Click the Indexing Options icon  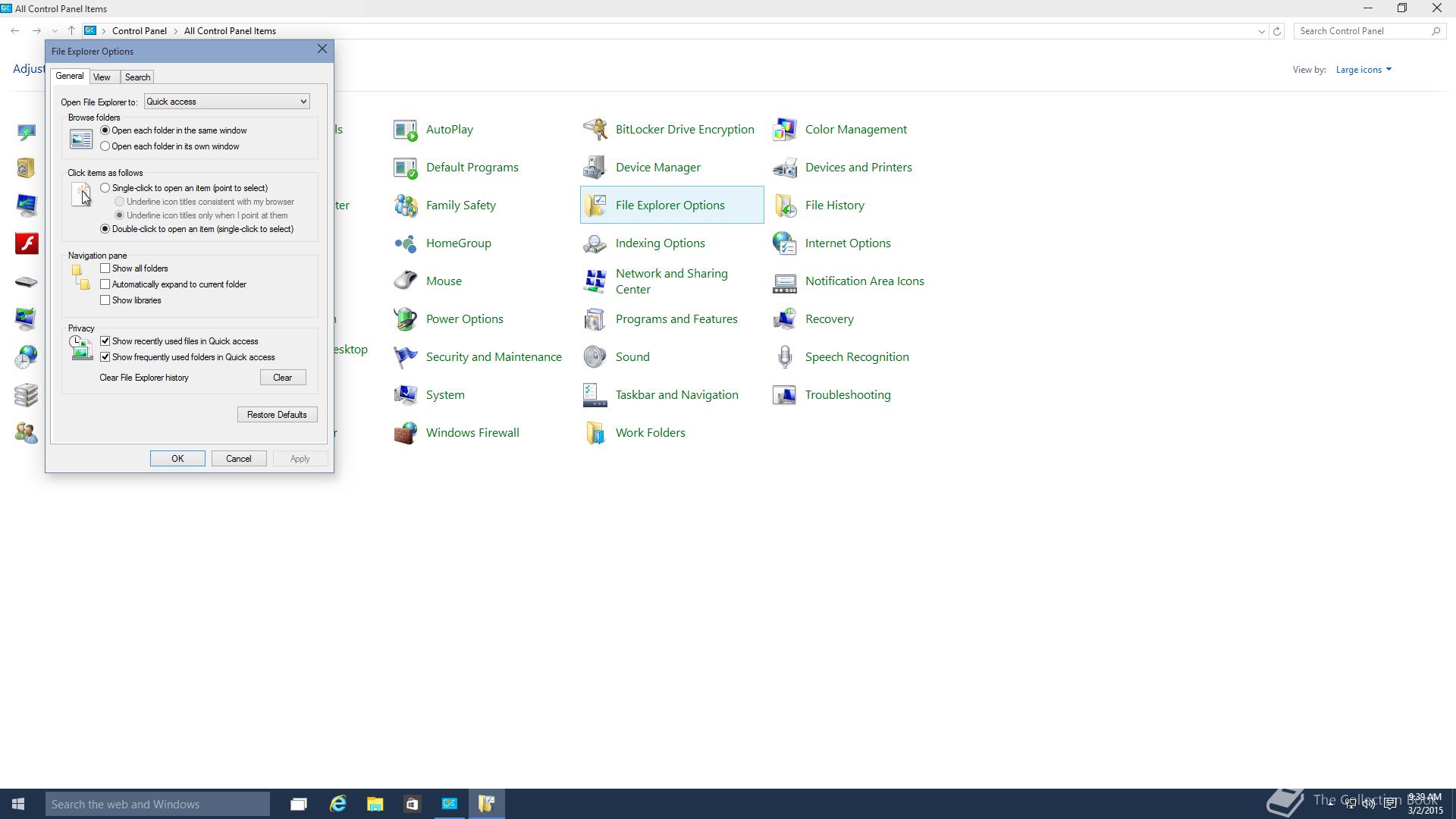[x=595, y=243]
